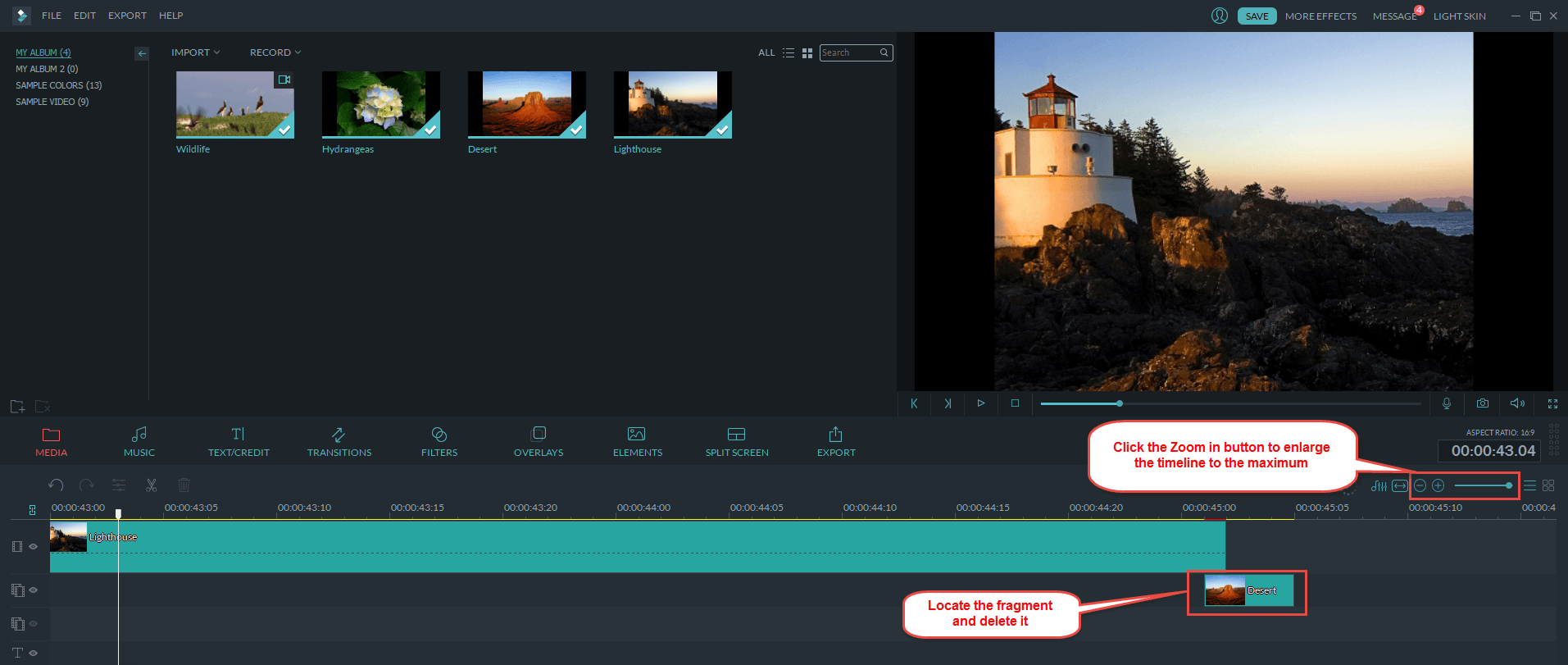This screenshot has height=665, width=1568.
Task: Expand the Import dropdown
Action: point(195,52)
